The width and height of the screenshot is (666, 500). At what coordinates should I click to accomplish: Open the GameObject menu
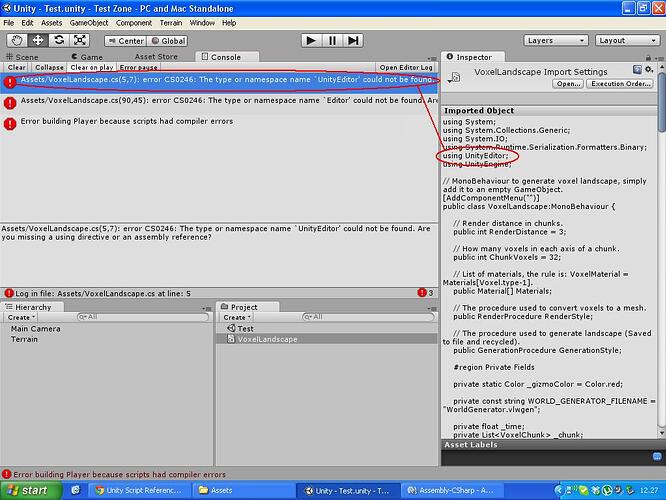pyautogui.click(x=89, y=23)
